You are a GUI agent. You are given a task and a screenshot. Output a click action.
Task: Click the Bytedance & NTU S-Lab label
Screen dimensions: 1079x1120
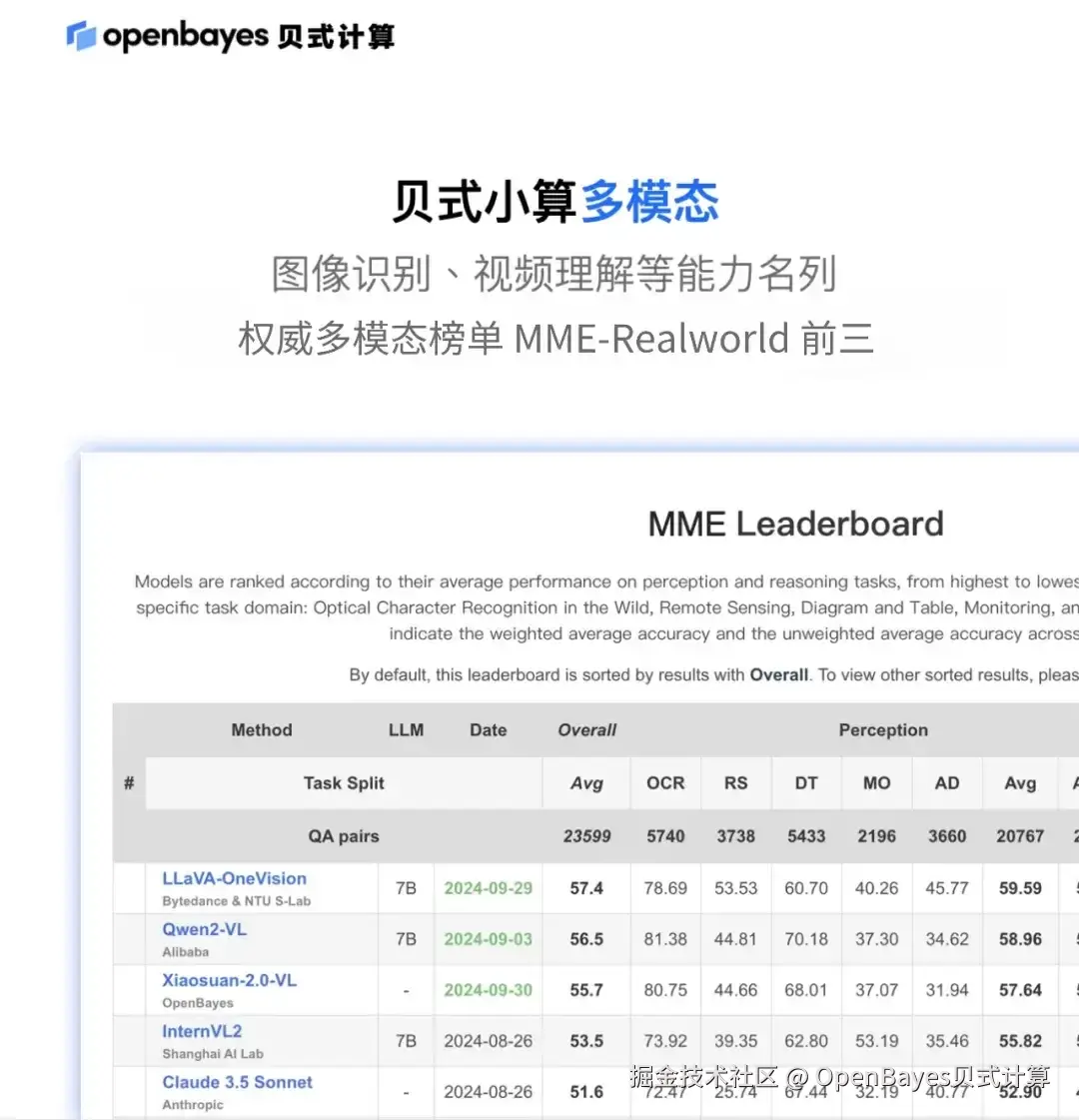[x=237, y=901]
